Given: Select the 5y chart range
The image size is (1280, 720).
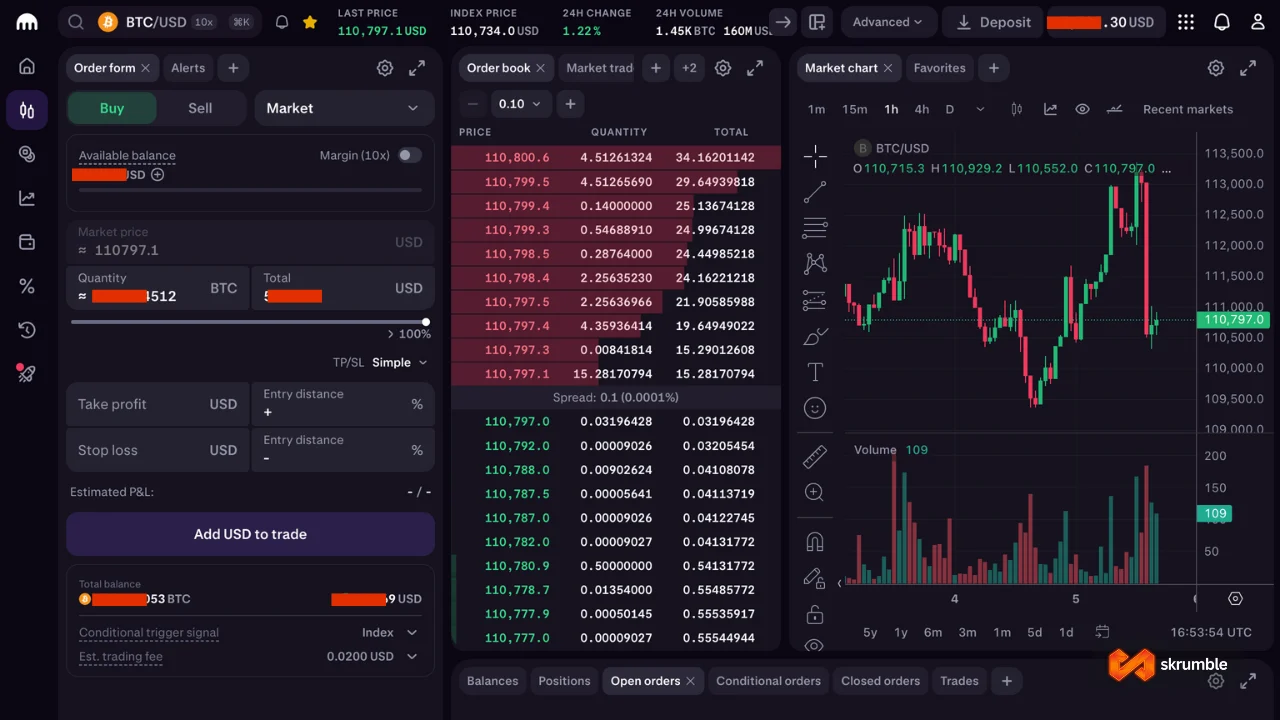Looking at the screenshot, I should [x=870, y=632].
